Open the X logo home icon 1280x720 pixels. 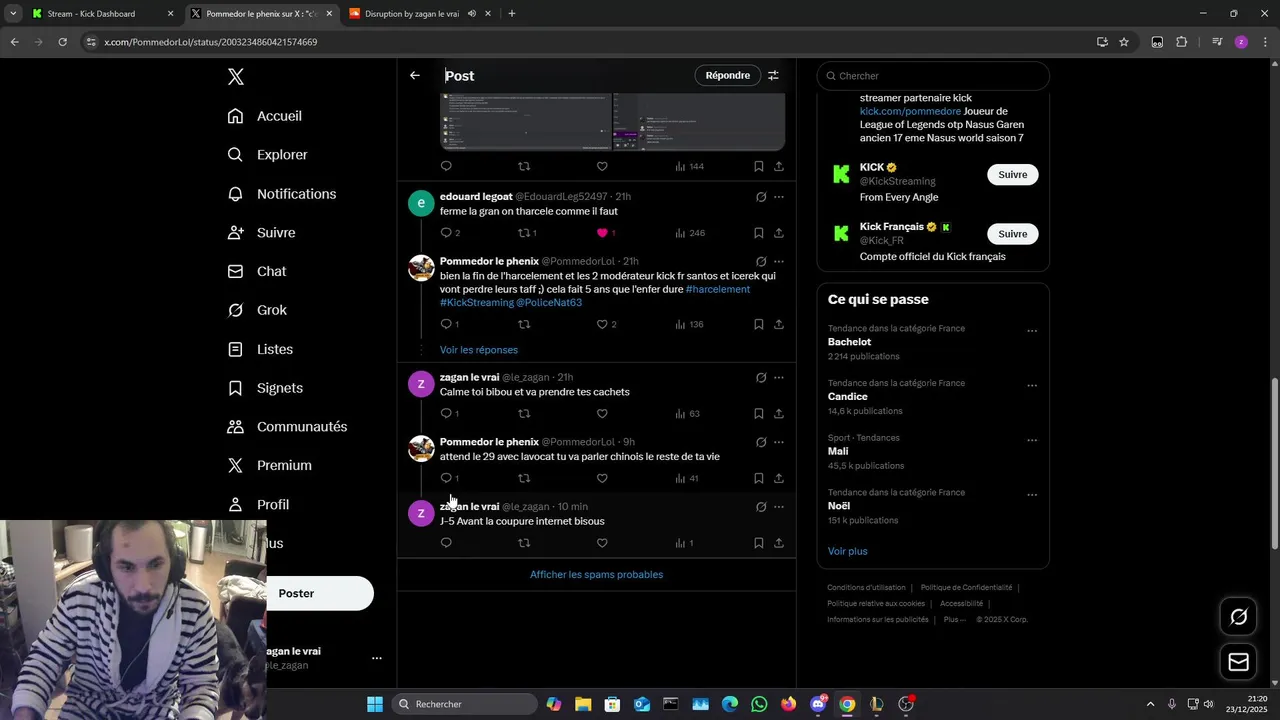[235, 77]
